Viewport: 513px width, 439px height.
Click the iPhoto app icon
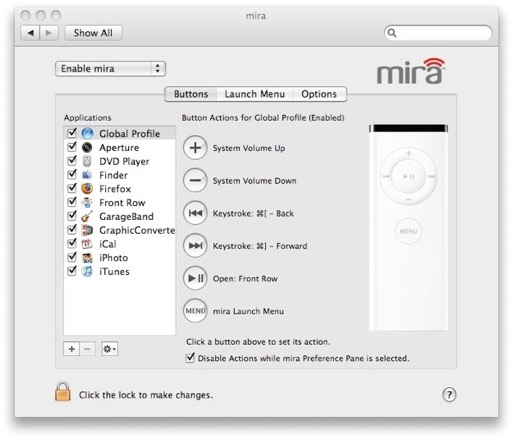pos(87,258)
